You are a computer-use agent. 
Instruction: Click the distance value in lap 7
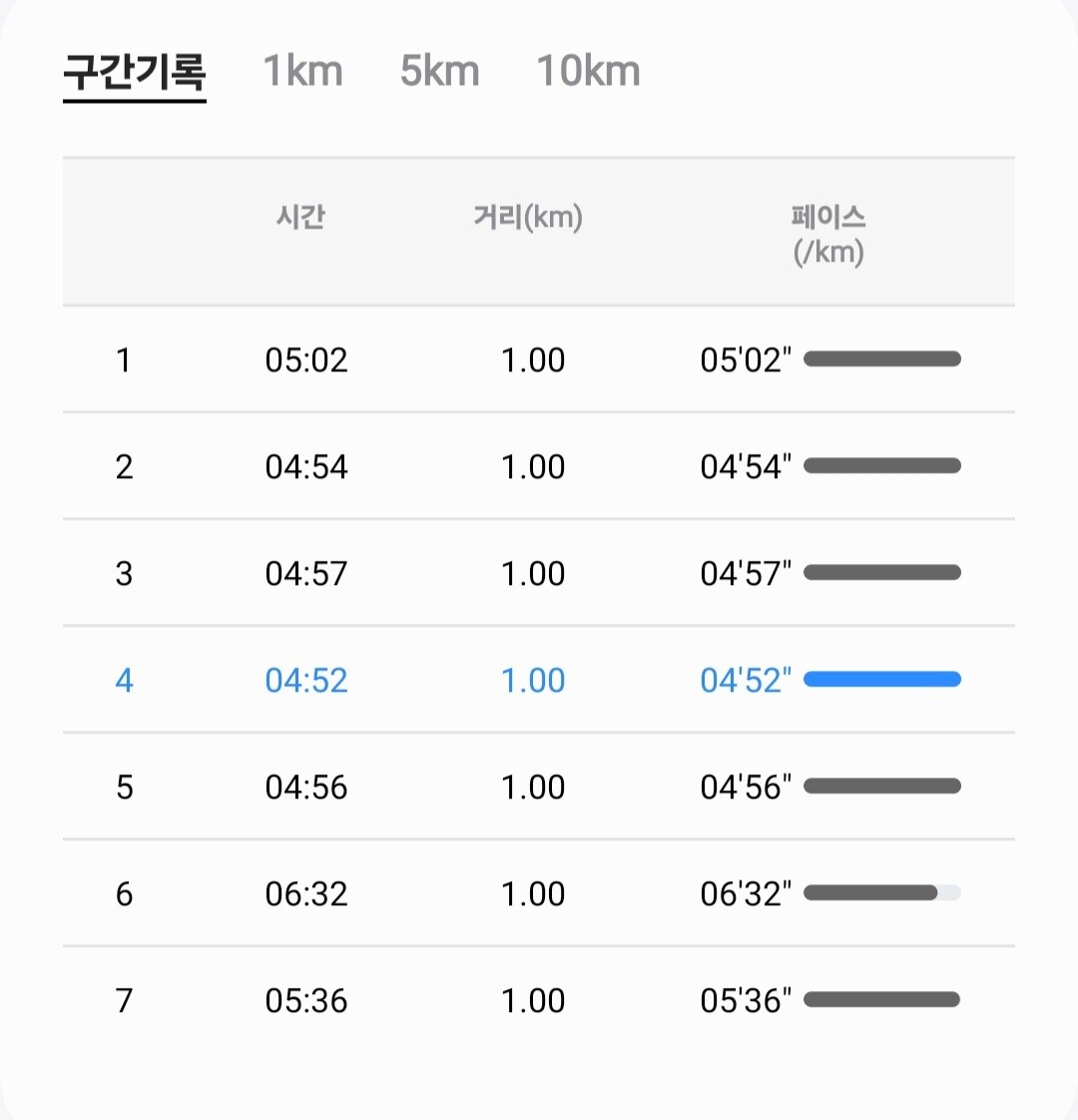533,1000
